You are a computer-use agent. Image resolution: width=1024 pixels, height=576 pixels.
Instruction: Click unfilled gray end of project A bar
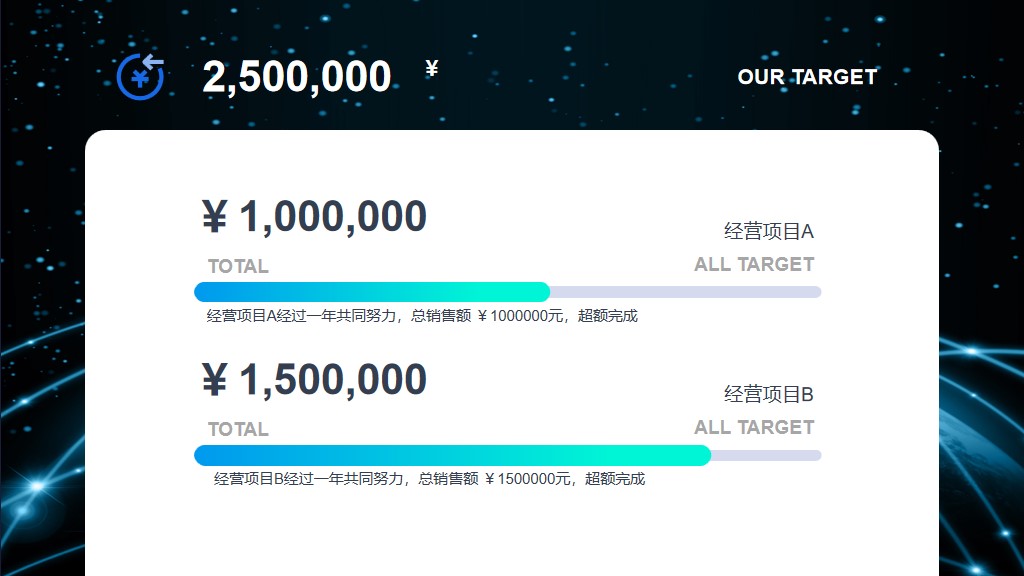click(x=686, y=292)
